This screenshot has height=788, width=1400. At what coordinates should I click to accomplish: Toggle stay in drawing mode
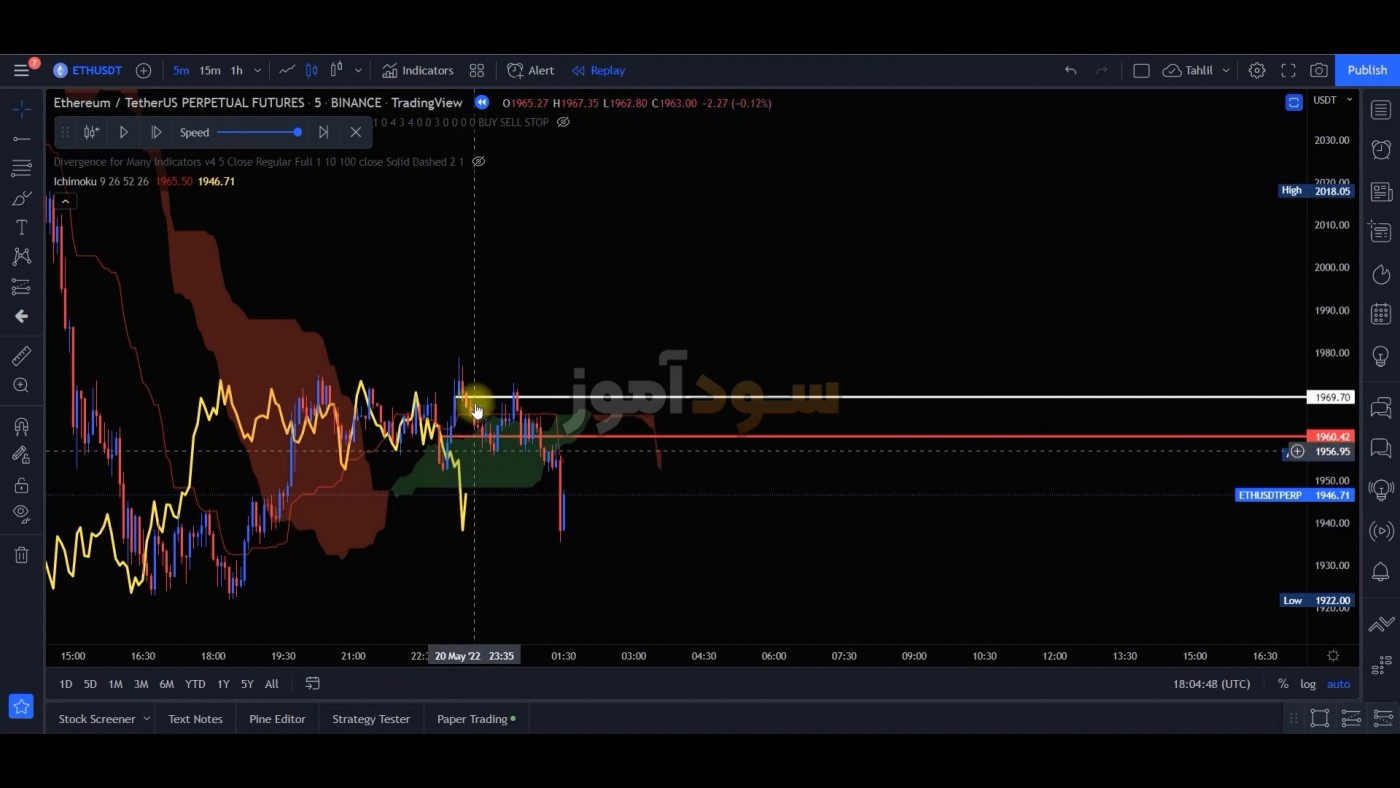(21, 455)
